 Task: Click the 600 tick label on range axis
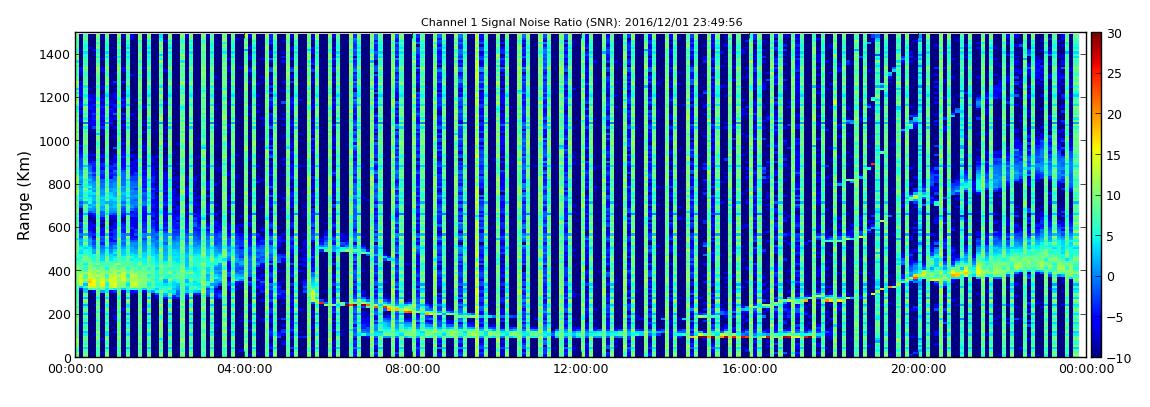(x=59, y=227)
